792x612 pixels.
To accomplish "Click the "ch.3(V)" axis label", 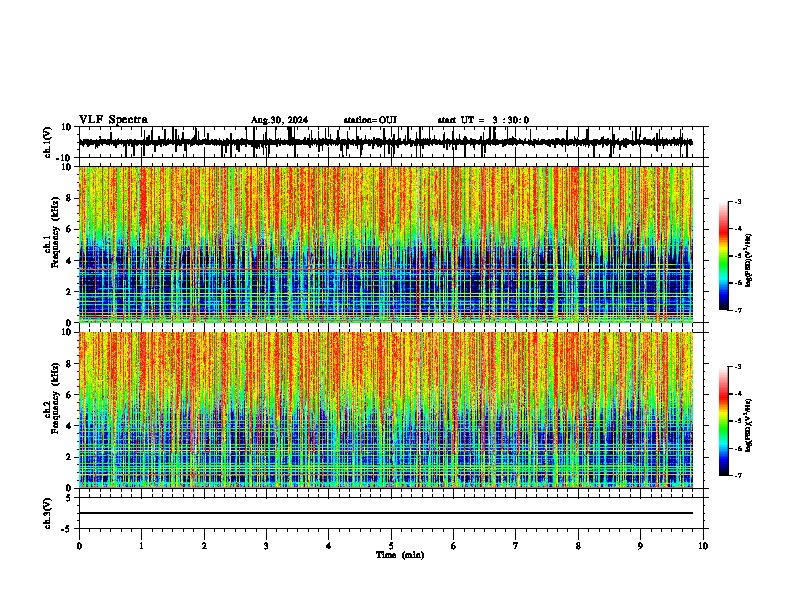I will click(x=48, y=513).
